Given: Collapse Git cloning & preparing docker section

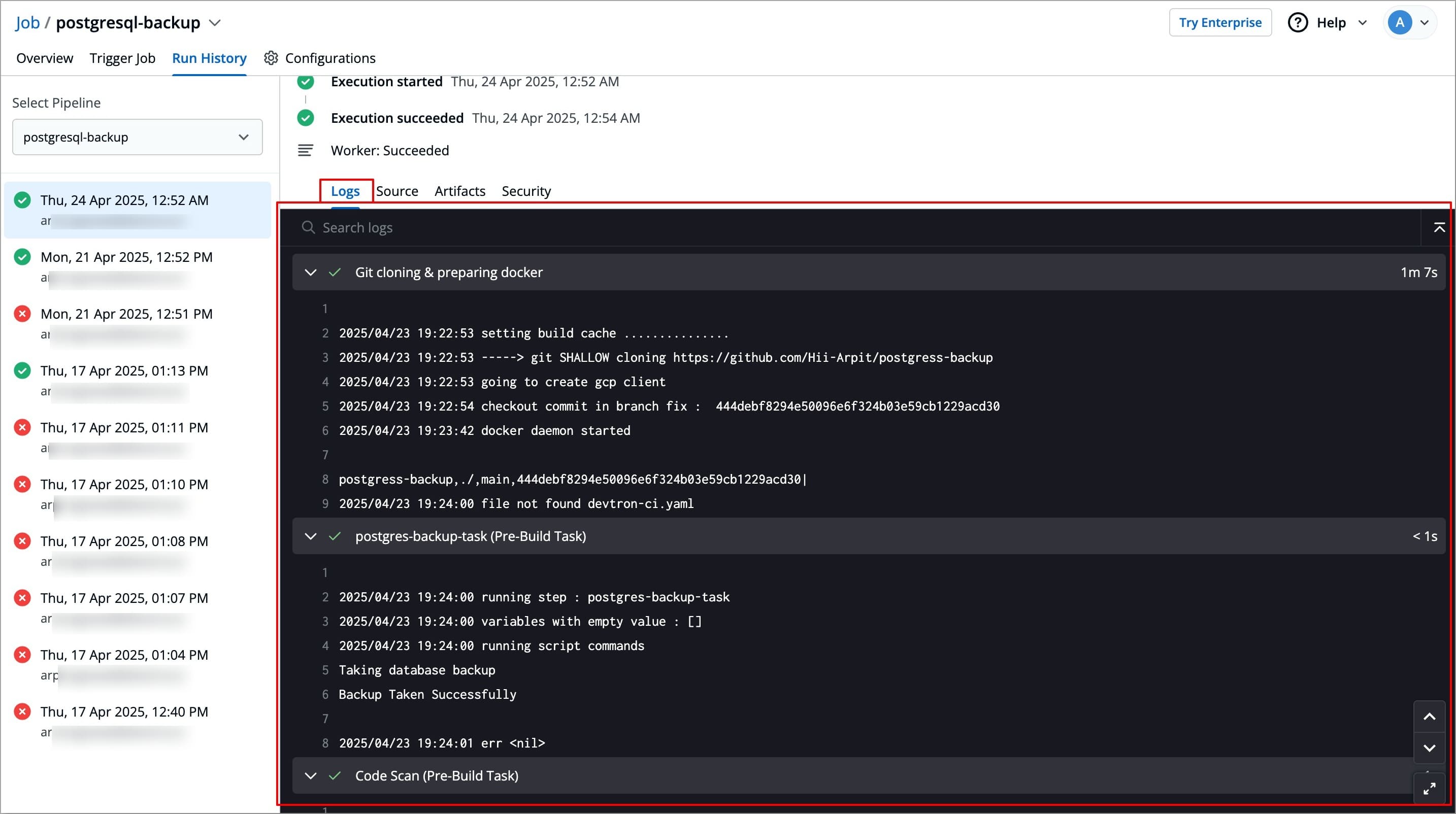Looking at the screenshot, I should point(310,273).
